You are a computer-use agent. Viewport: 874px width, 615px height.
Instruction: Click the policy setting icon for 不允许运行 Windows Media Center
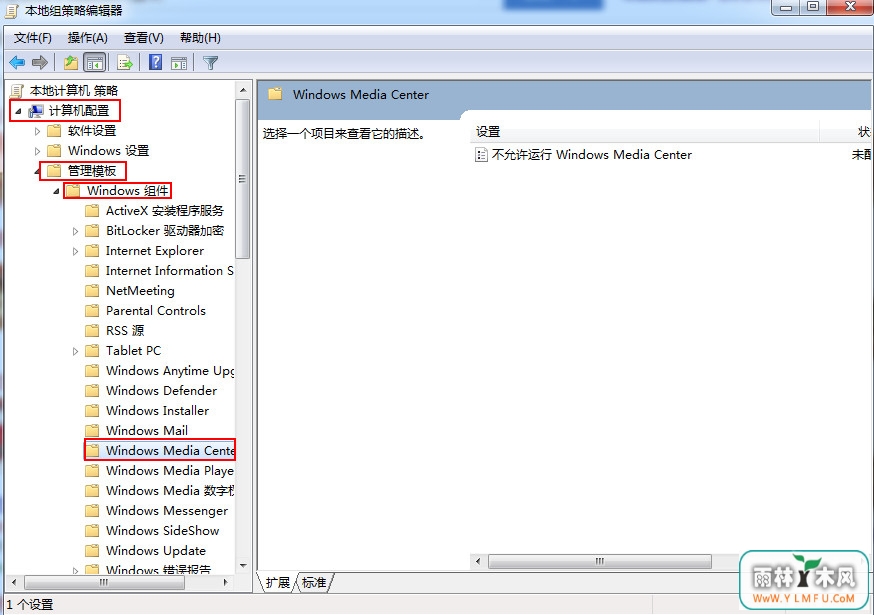point(480,155)
